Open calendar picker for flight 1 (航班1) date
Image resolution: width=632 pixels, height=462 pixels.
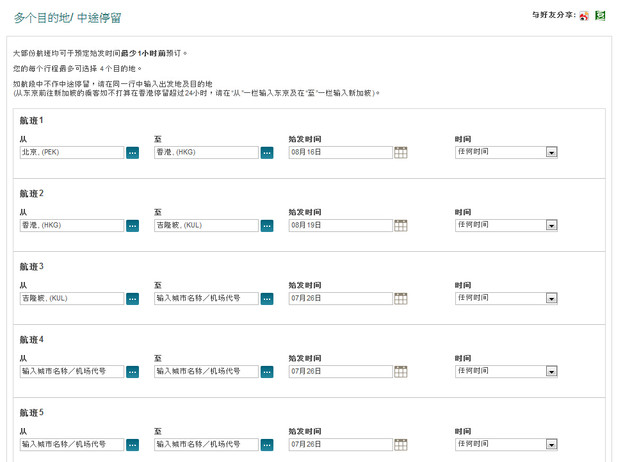pos(401,153)
